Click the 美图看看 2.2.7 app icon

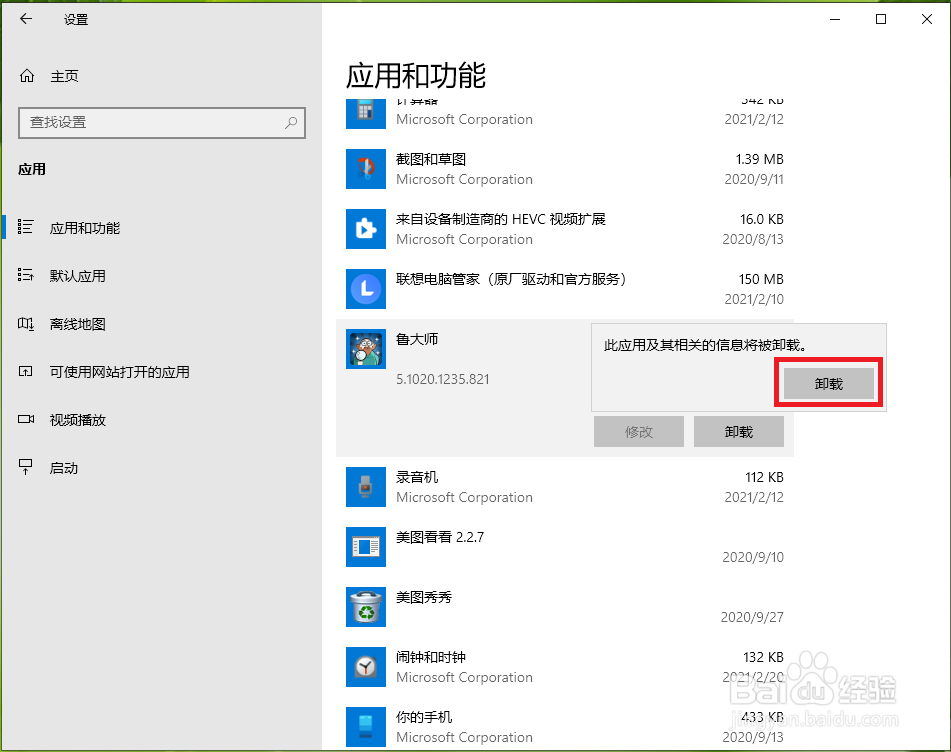[366, 547]
